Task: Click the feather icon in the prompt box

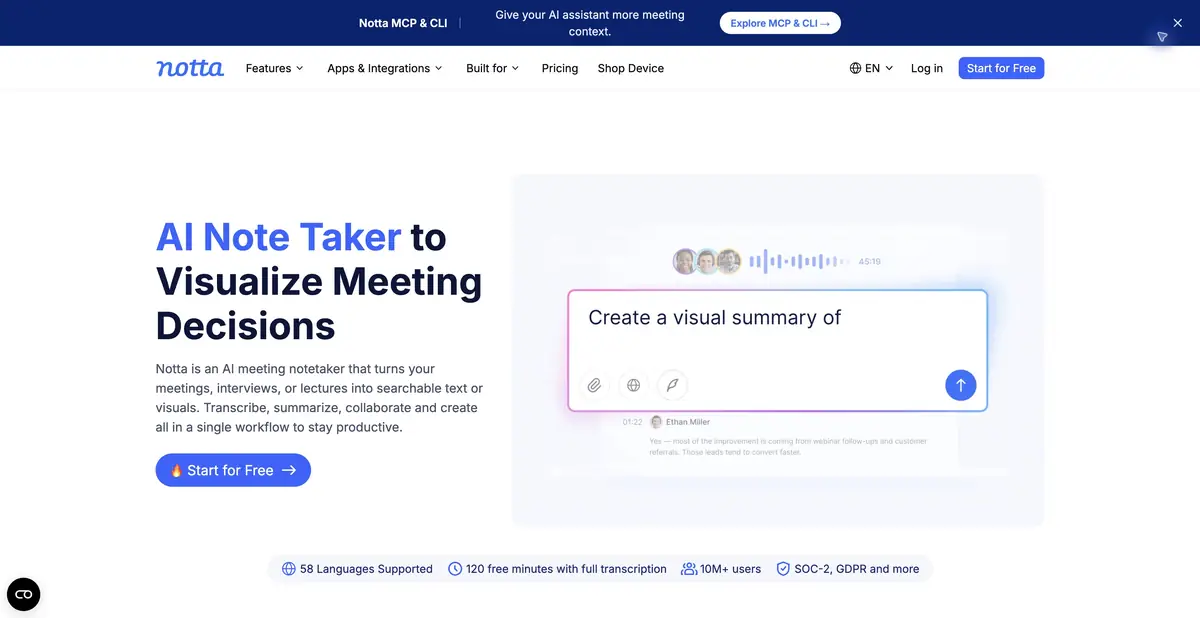Action: 673,385
